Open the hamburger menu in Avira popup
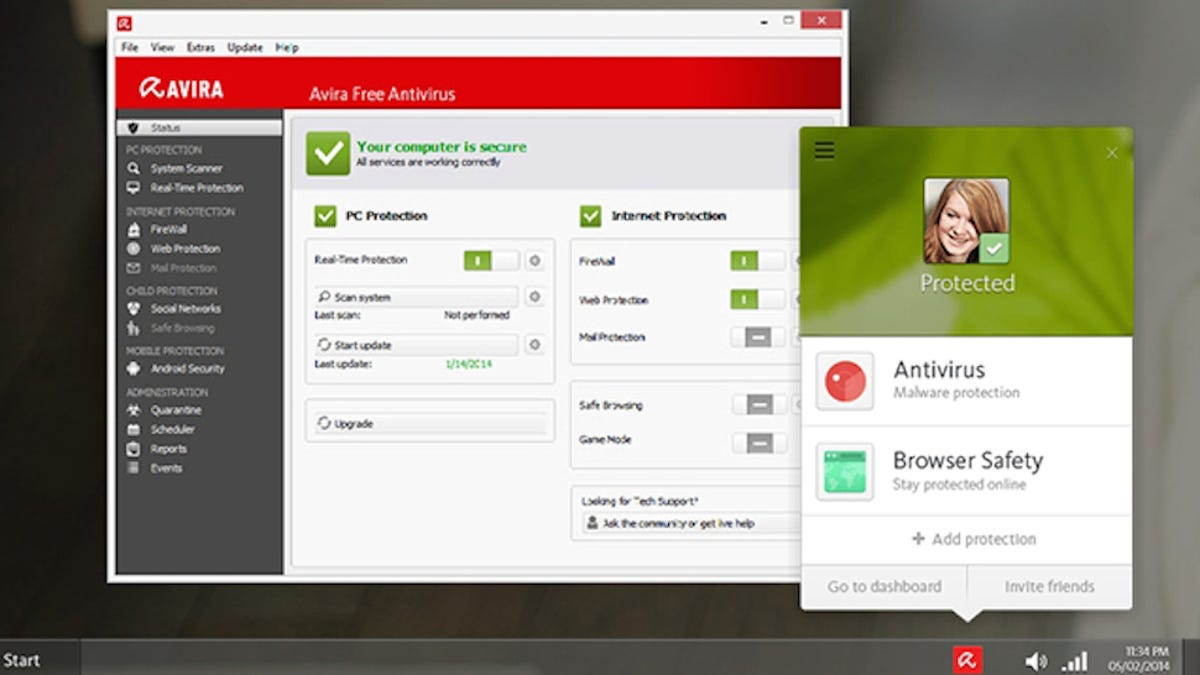The height and width of the screenshot is (675, 1200). point(824,151)
